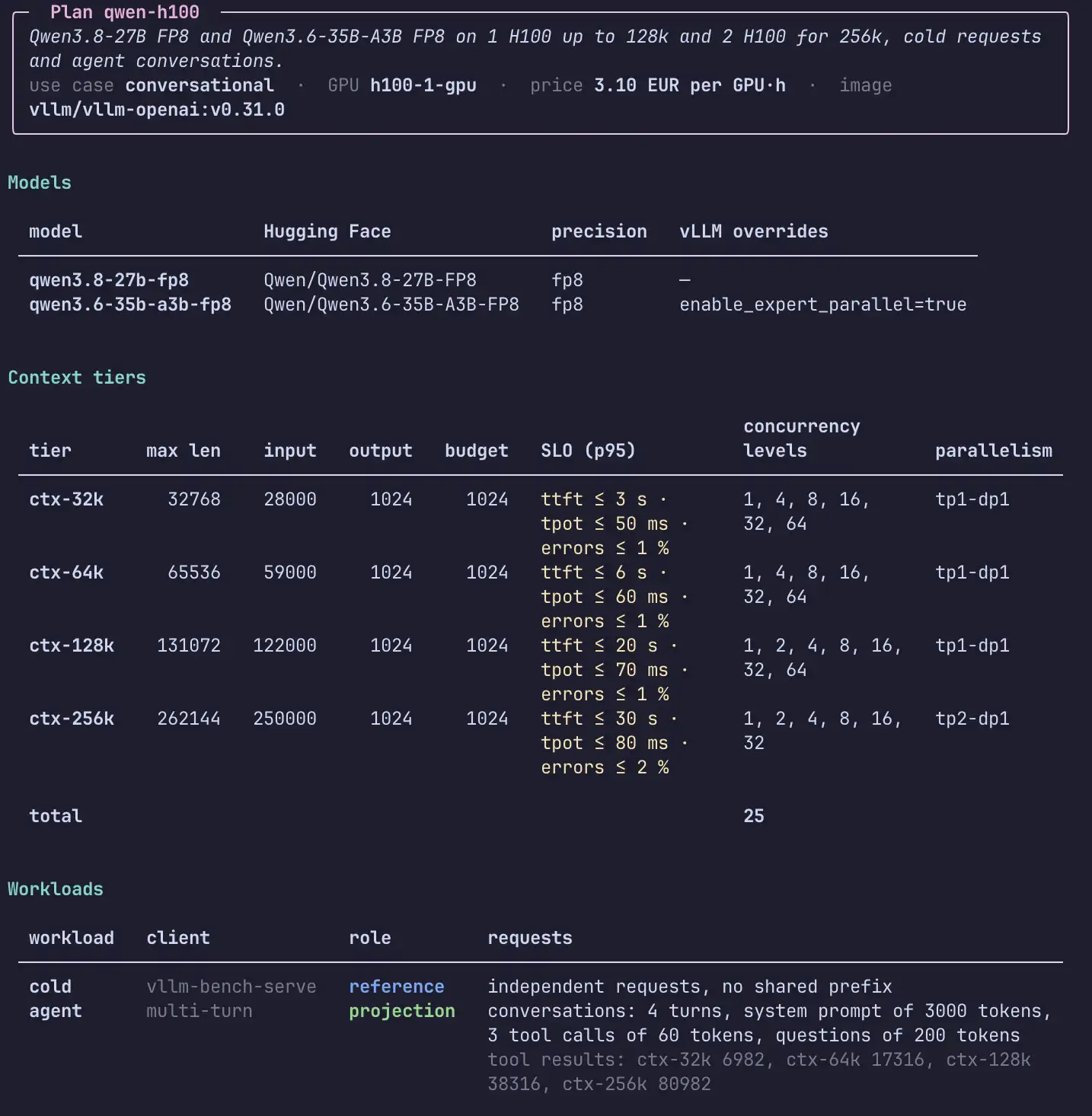Click input value '28000'

click(290, 499)
